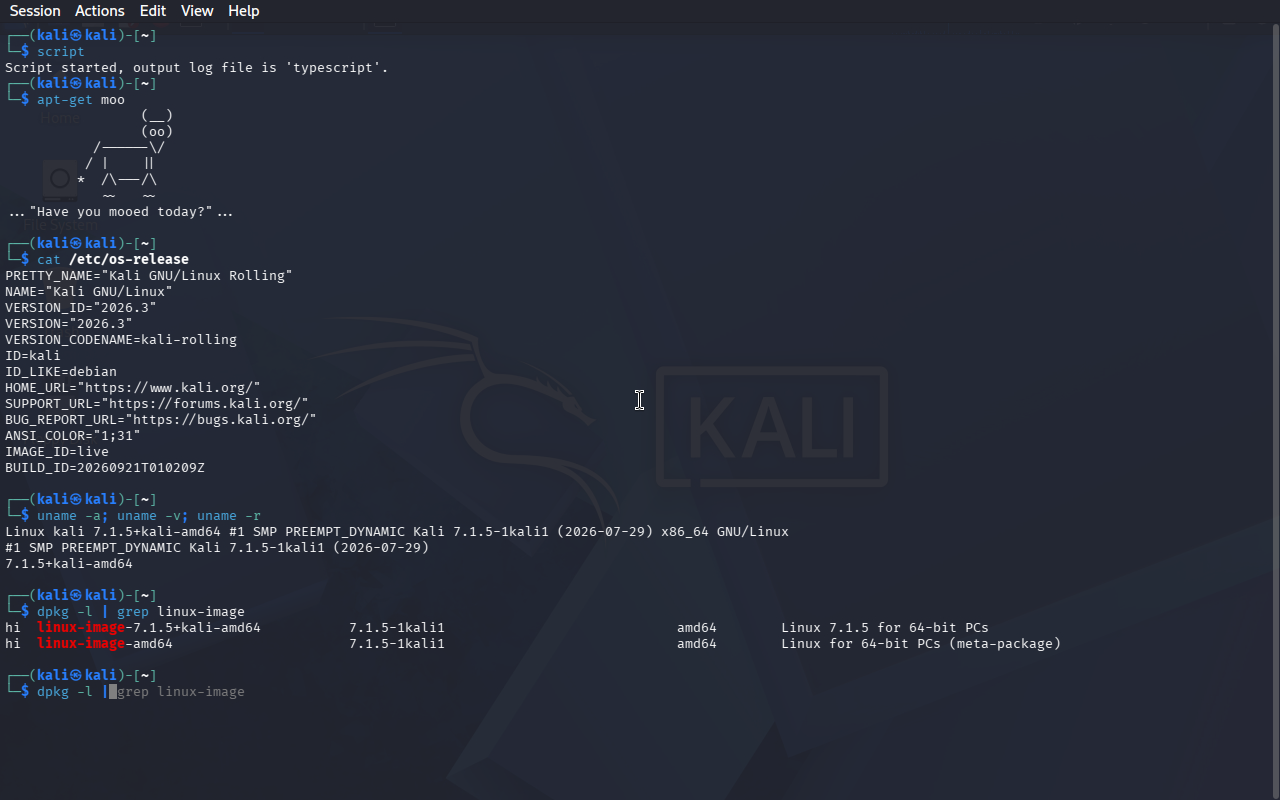Click the BUILD_ID=20260921T010209Z line
This screenshot has width=1280, height=800.
tap(105, 467)
